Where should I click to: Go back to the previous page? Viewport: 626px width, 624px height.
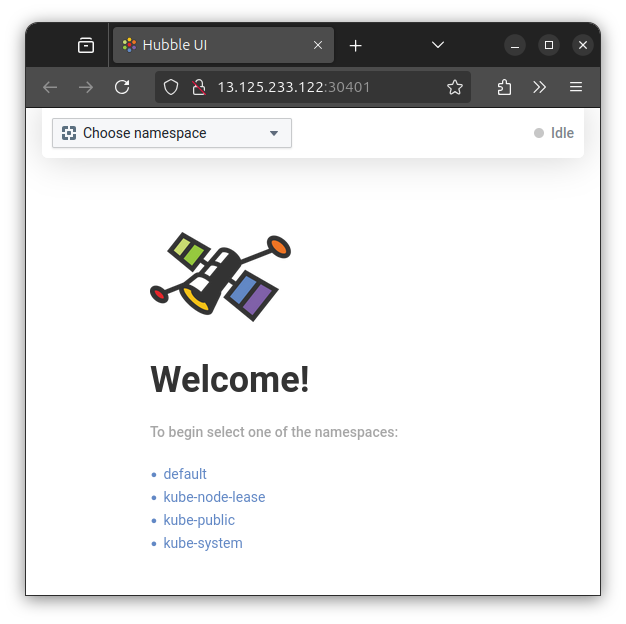point(50,87)
